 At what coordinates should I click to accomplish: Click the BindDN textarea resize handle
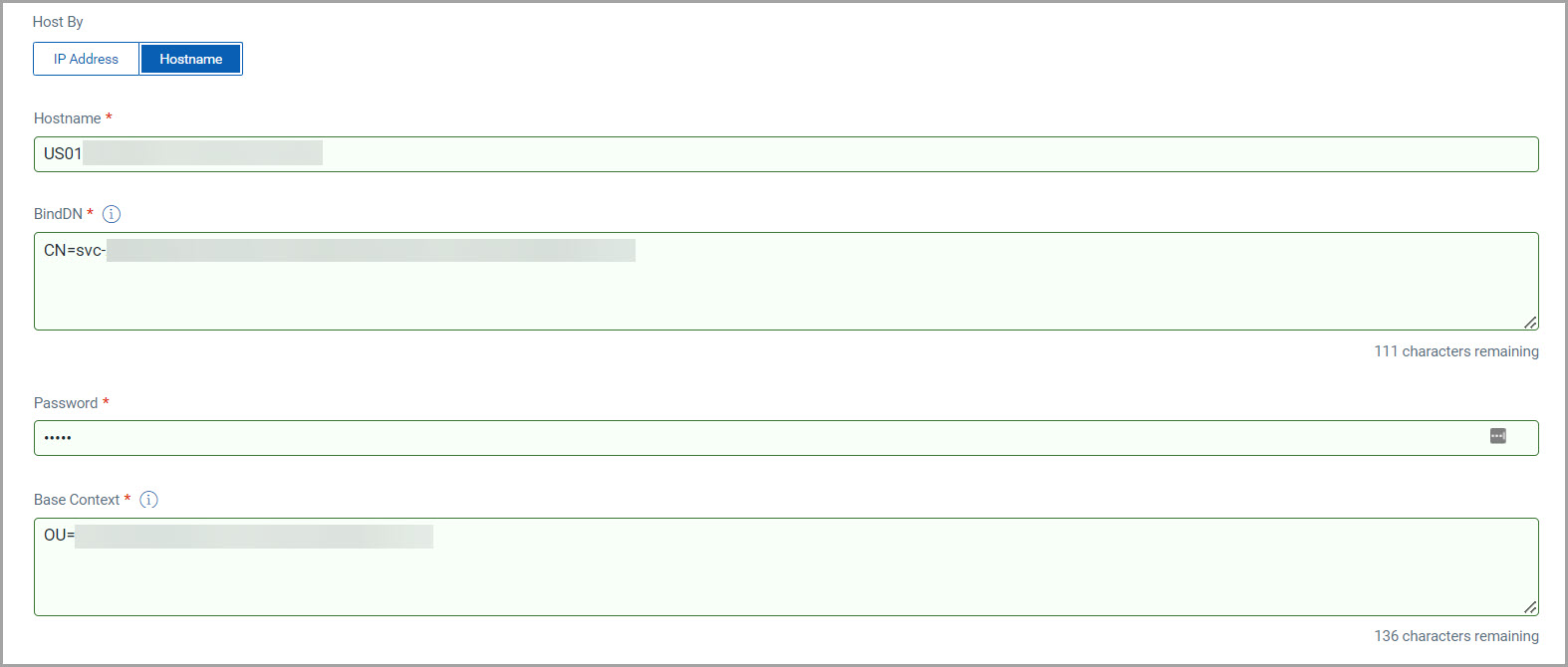(x=1531, y=323)
